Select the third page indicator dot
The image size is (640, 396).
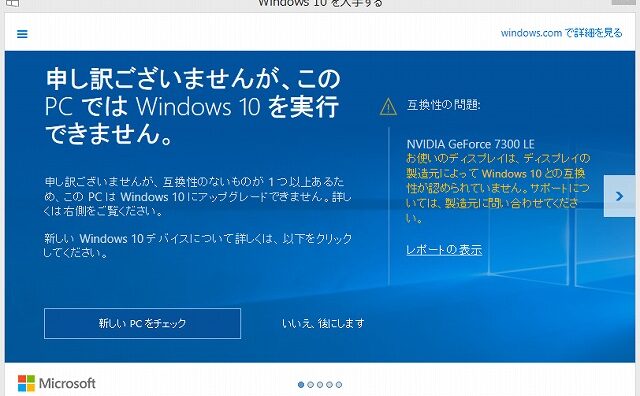(x=320, y=385)
